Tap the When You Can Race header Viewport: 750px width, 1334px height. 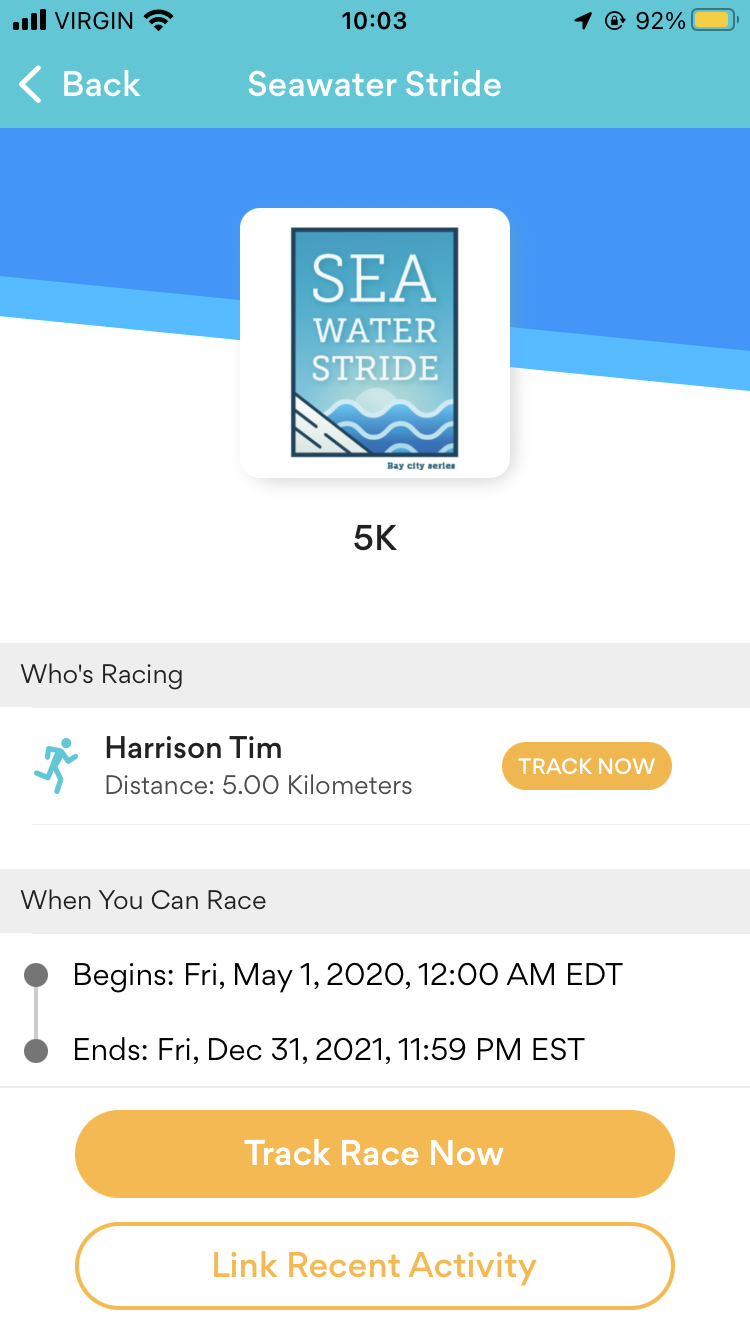point(144,900)
